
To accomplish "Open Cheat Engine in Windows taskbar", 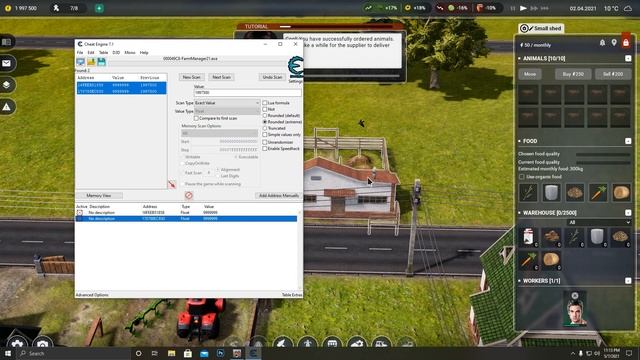I will [x=253, y=353].
